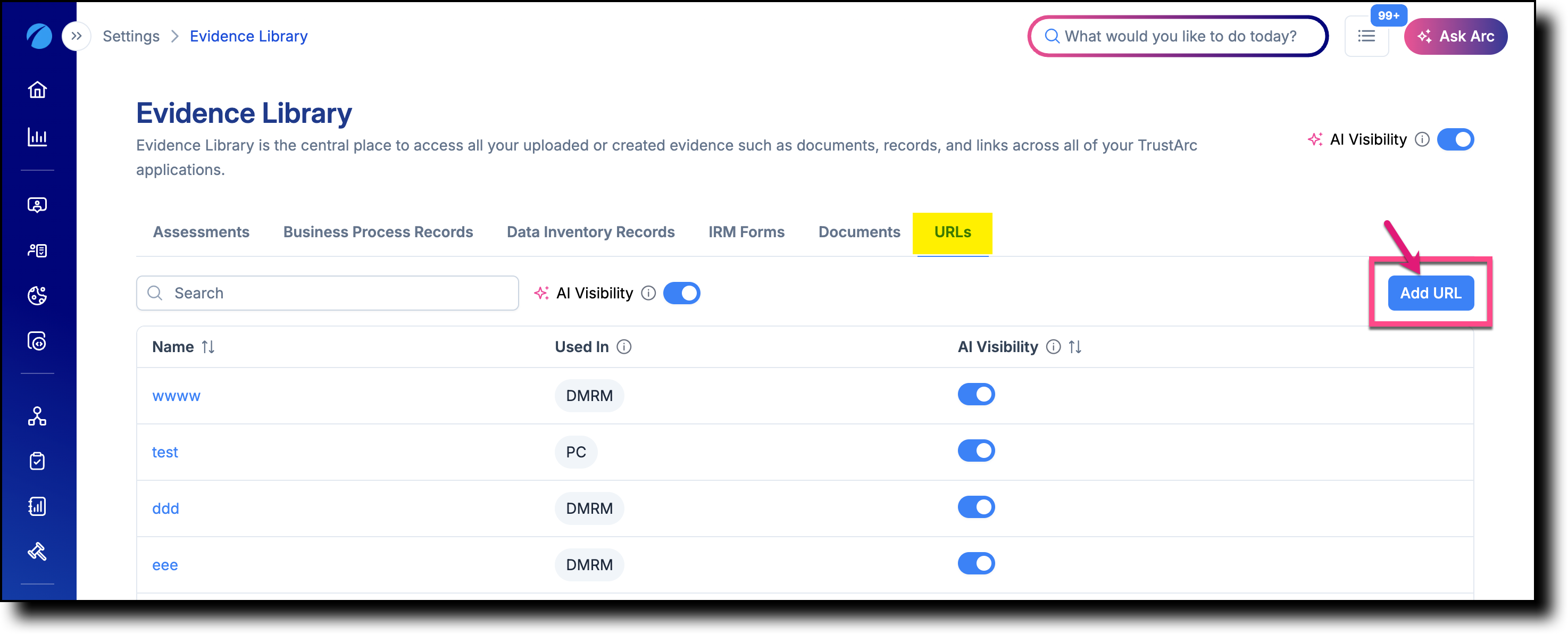Open the document-with-gear sidebar icon
The height and width of the screenshot is (634, 1568).
38,341
